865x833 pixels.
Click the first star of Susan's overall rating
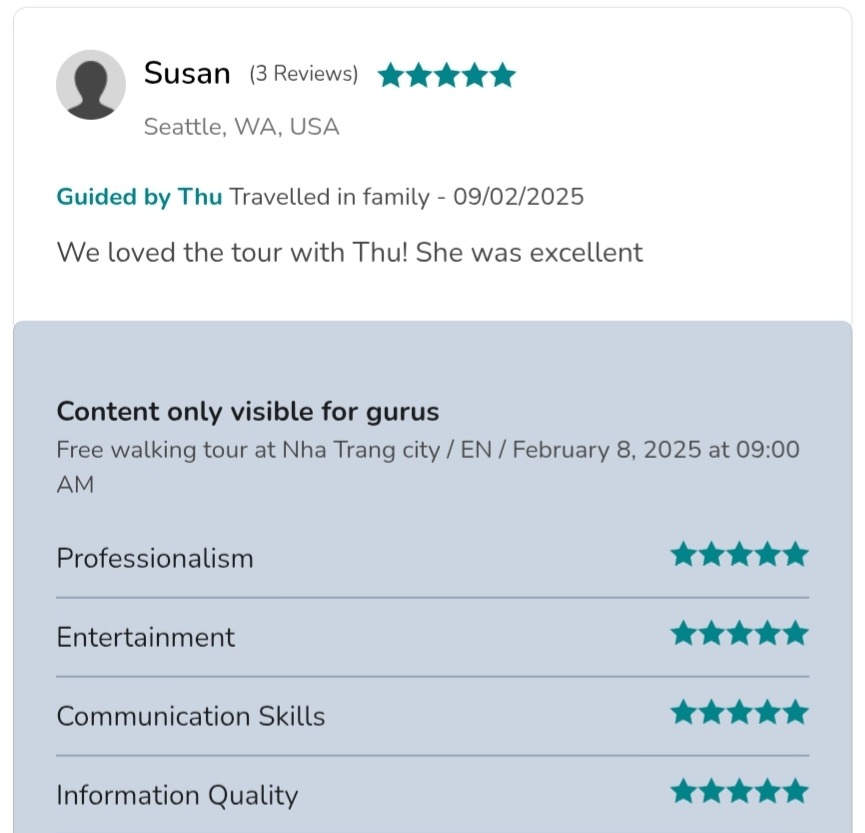(391, 75)
